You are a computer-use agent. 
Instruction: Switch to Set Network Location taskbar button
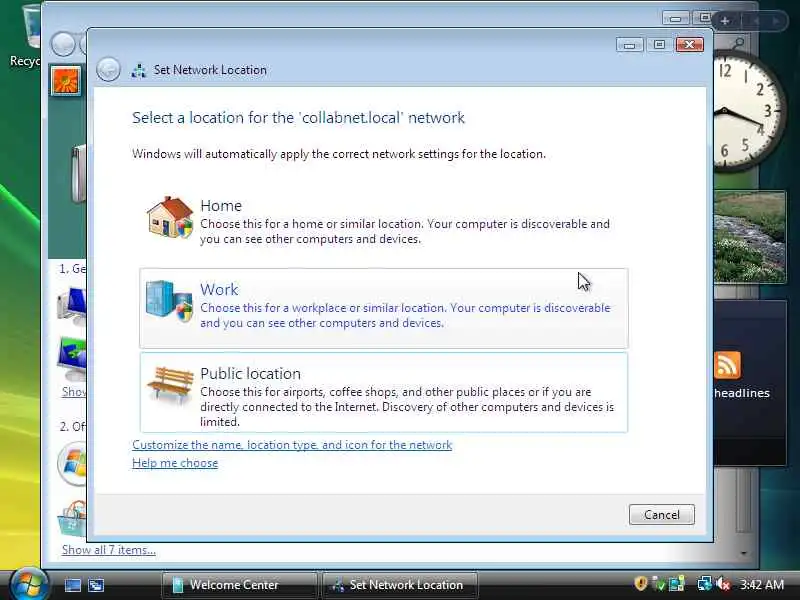coord(401,585)
